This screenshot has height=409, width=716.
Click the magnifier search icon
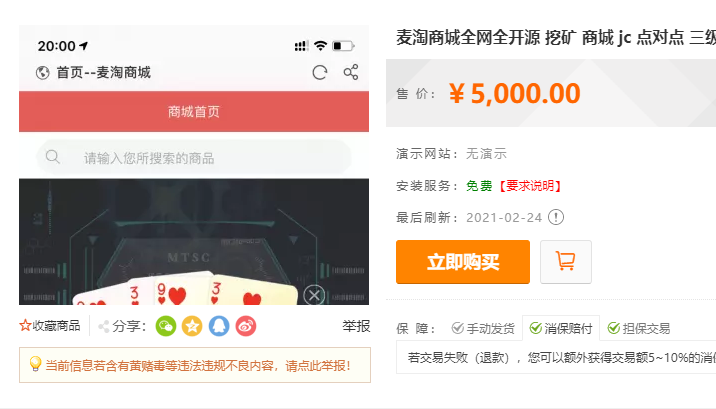(x=53, y=157)
